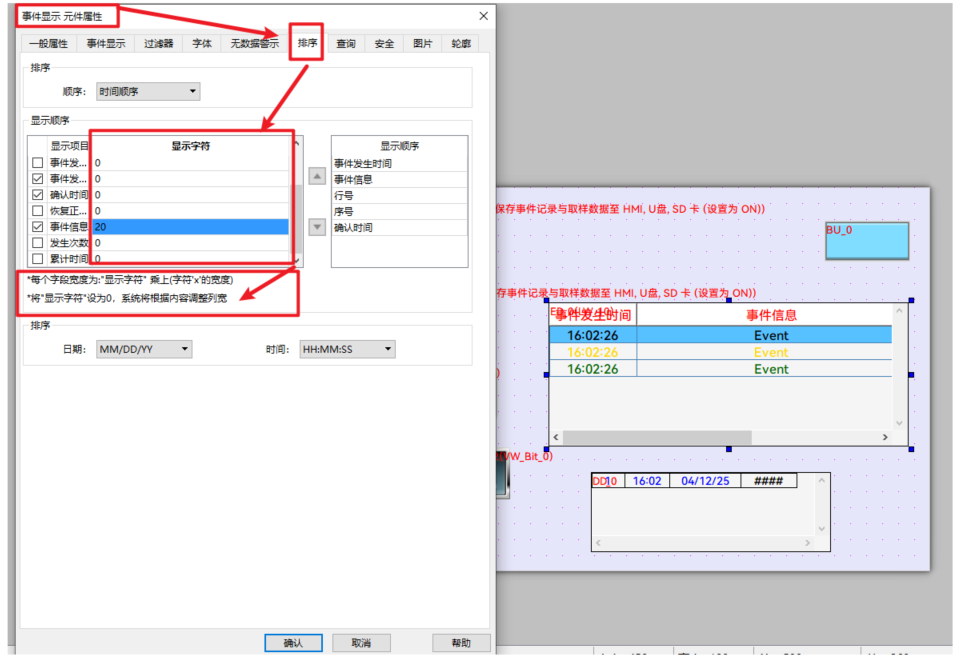The width and height of the screenshot is (959, 658).
Task: Open the 过滤器 tab
Action: (158, 44)
